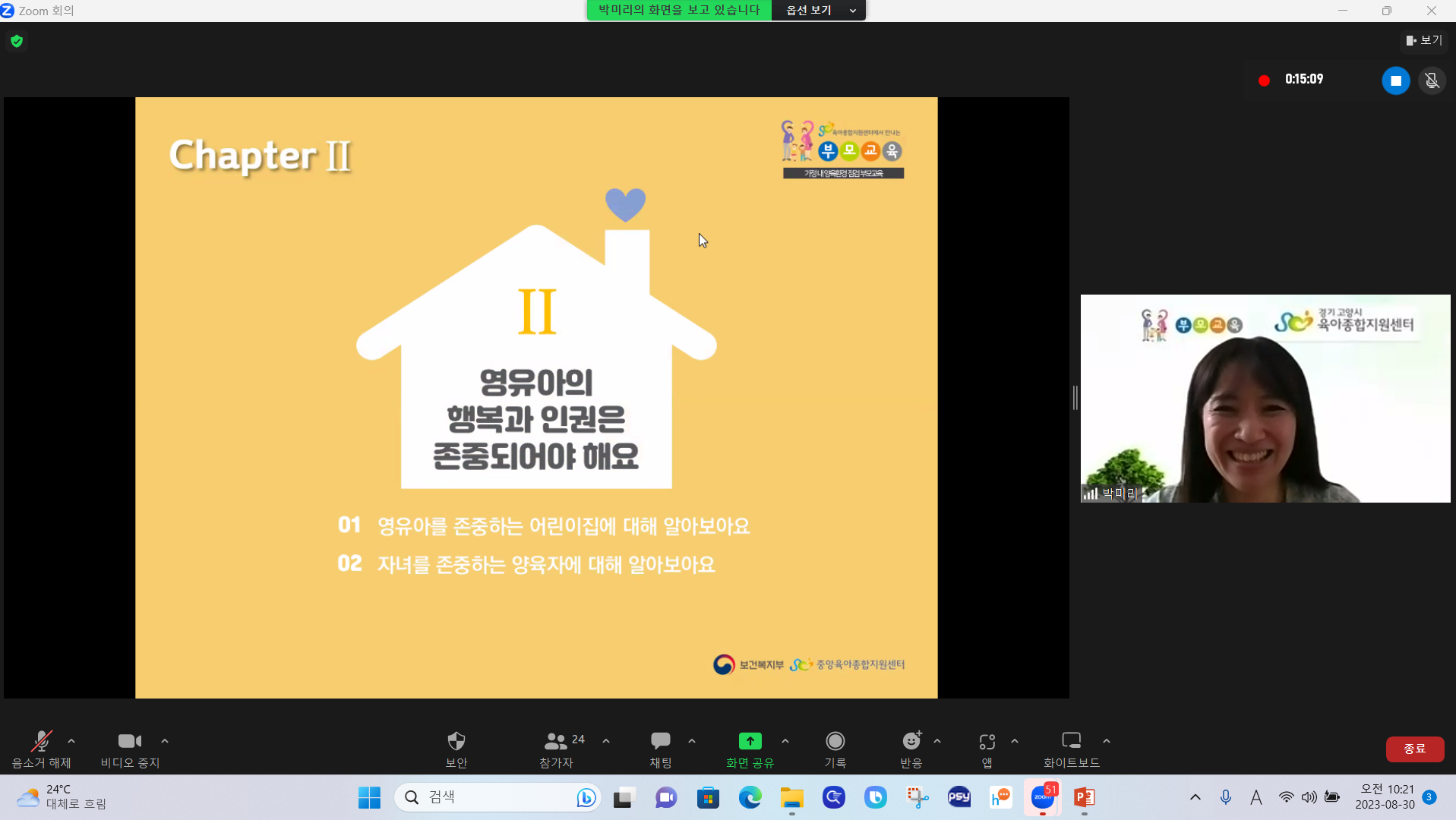Open Microsoft Store on taskbar
Viewport: 1456px width, 820px height.
click(708, 797)
